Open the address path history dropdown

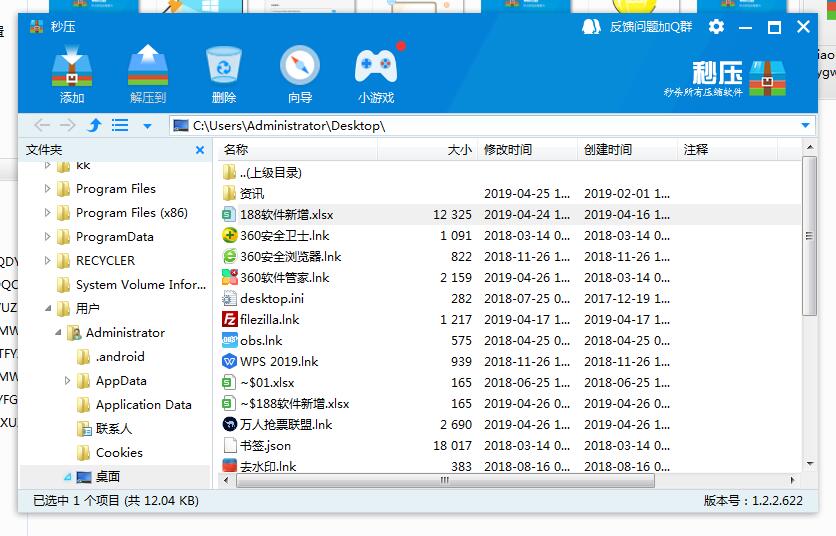click(x=805, y=126)
